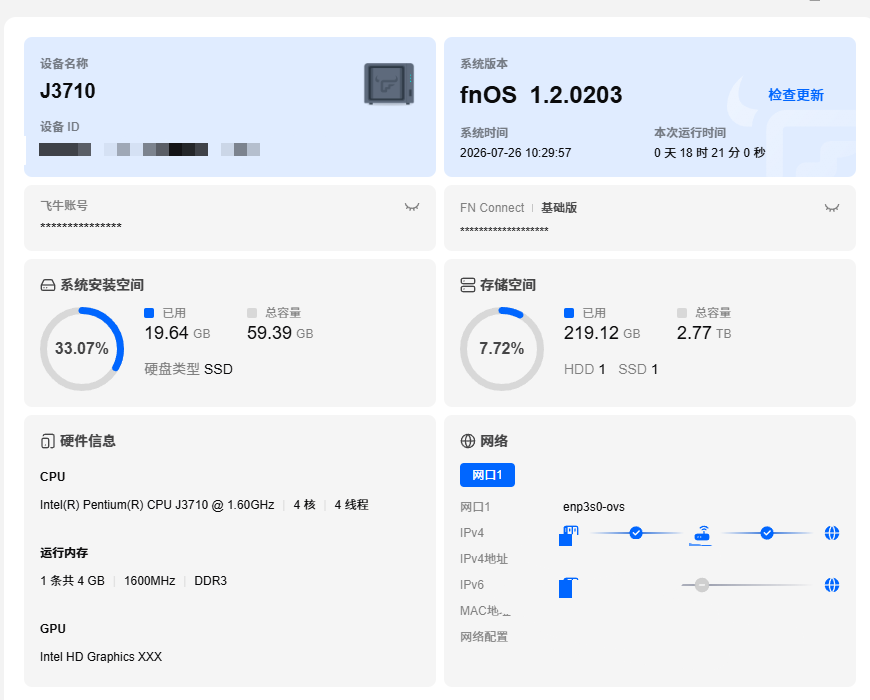Click the 系统安装空间 drive icon
The width and height of the screenshot is (870, 700).
coord(48,285)
